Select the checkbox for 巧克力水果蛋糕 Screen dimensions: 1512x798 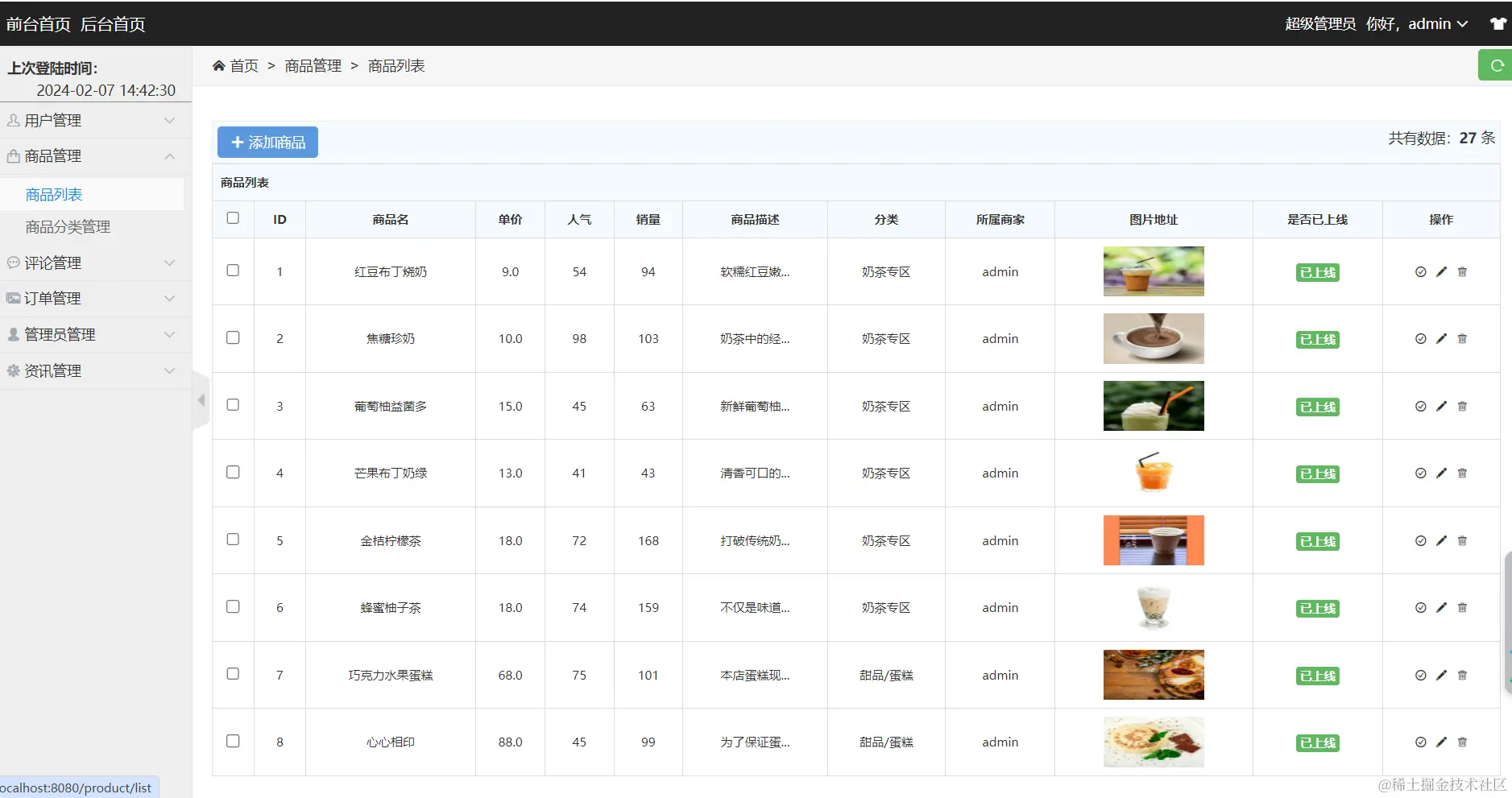(233, 674)
